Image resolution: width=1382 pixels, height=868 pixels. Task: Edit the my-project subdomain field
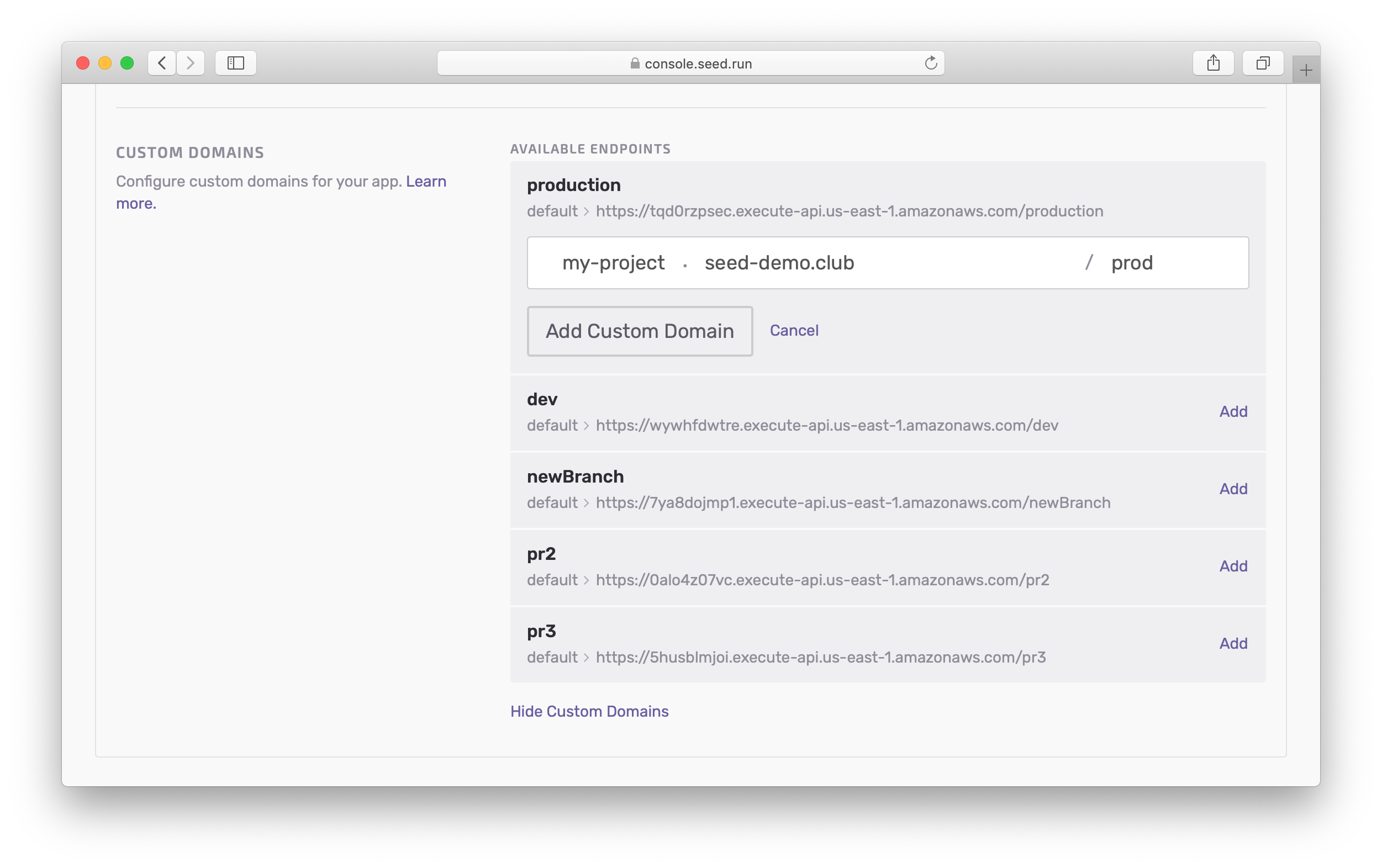(613, 263)
